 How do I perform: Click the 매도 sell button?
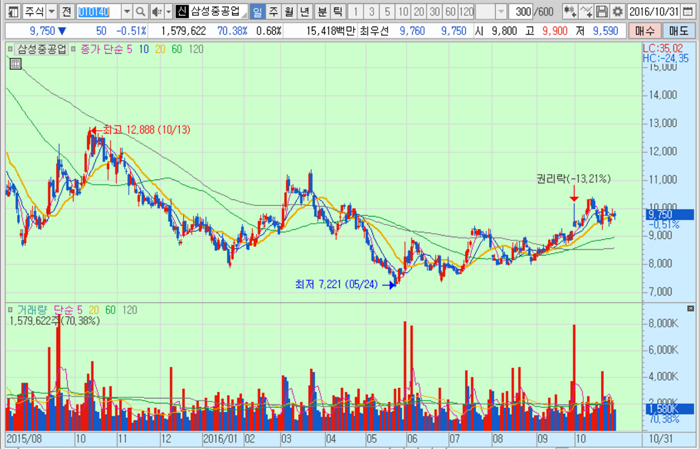(x=679, y=31)
